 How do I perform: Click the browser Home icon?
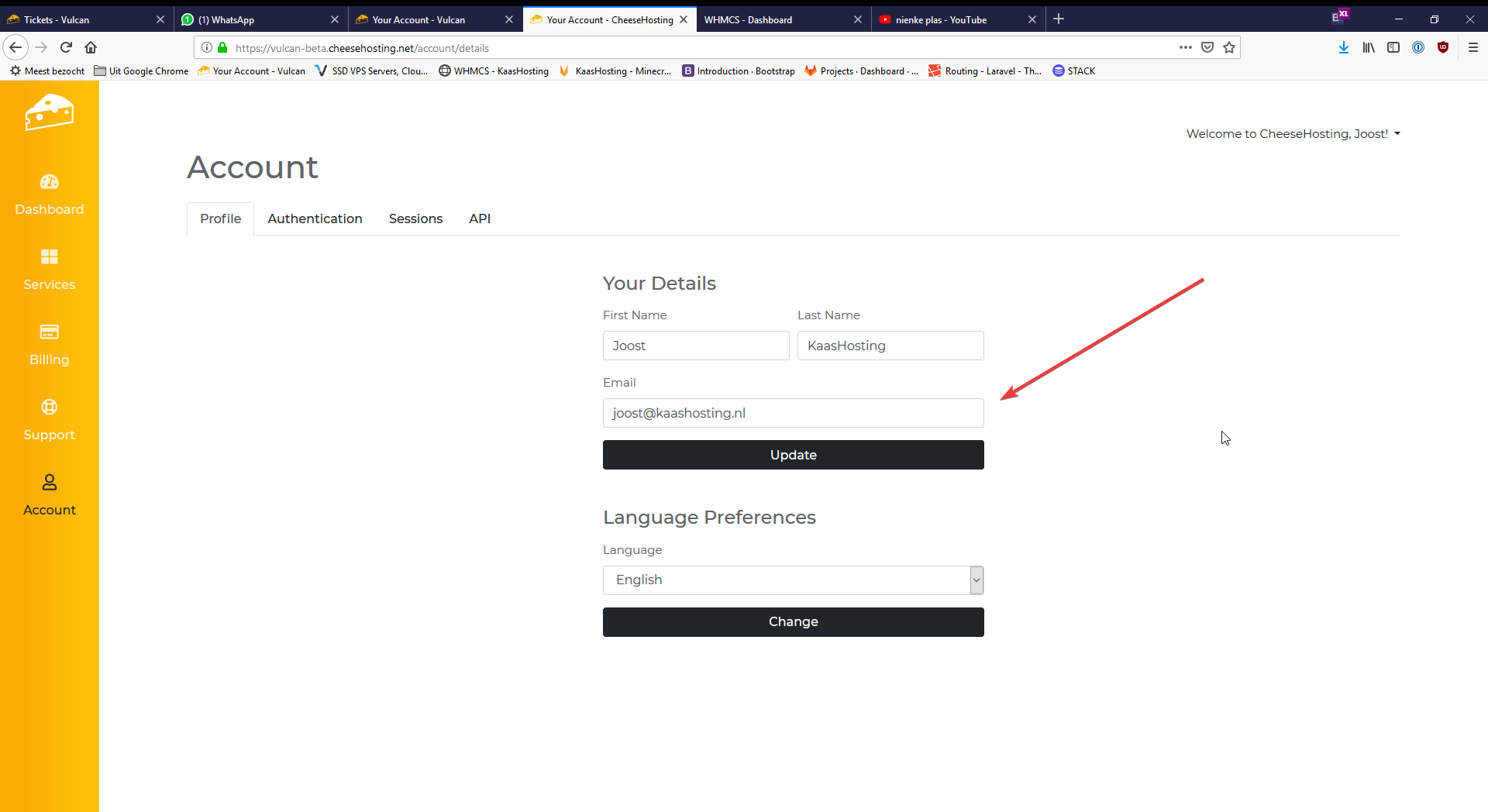pos(91,47)
